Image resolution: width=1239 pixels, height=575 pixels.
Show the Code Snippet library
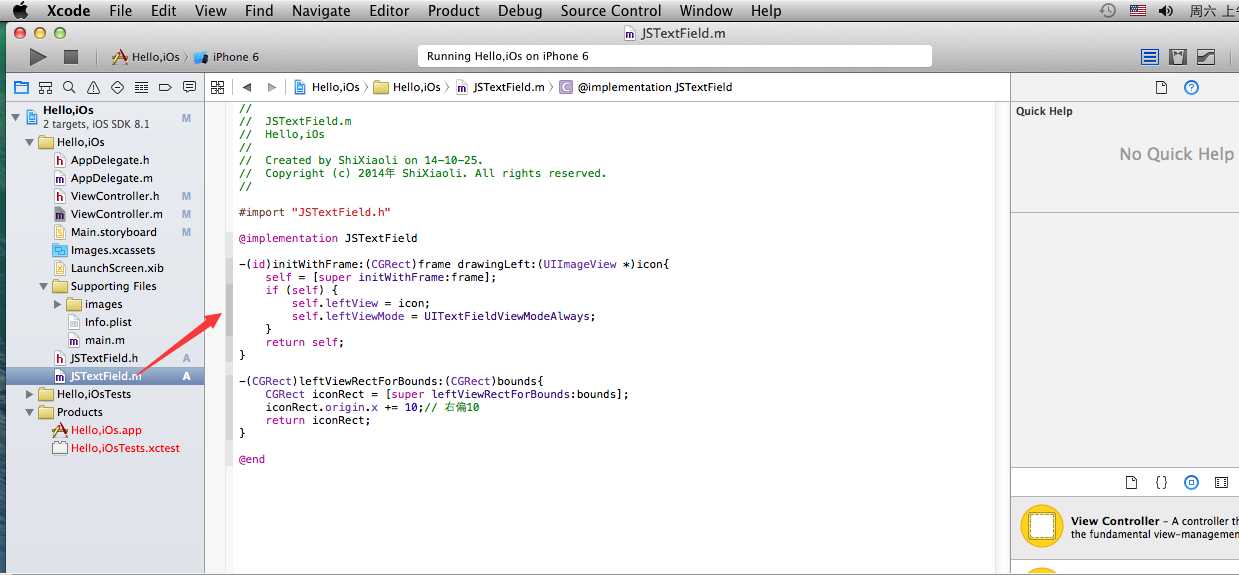click(x=1161, y=482)
